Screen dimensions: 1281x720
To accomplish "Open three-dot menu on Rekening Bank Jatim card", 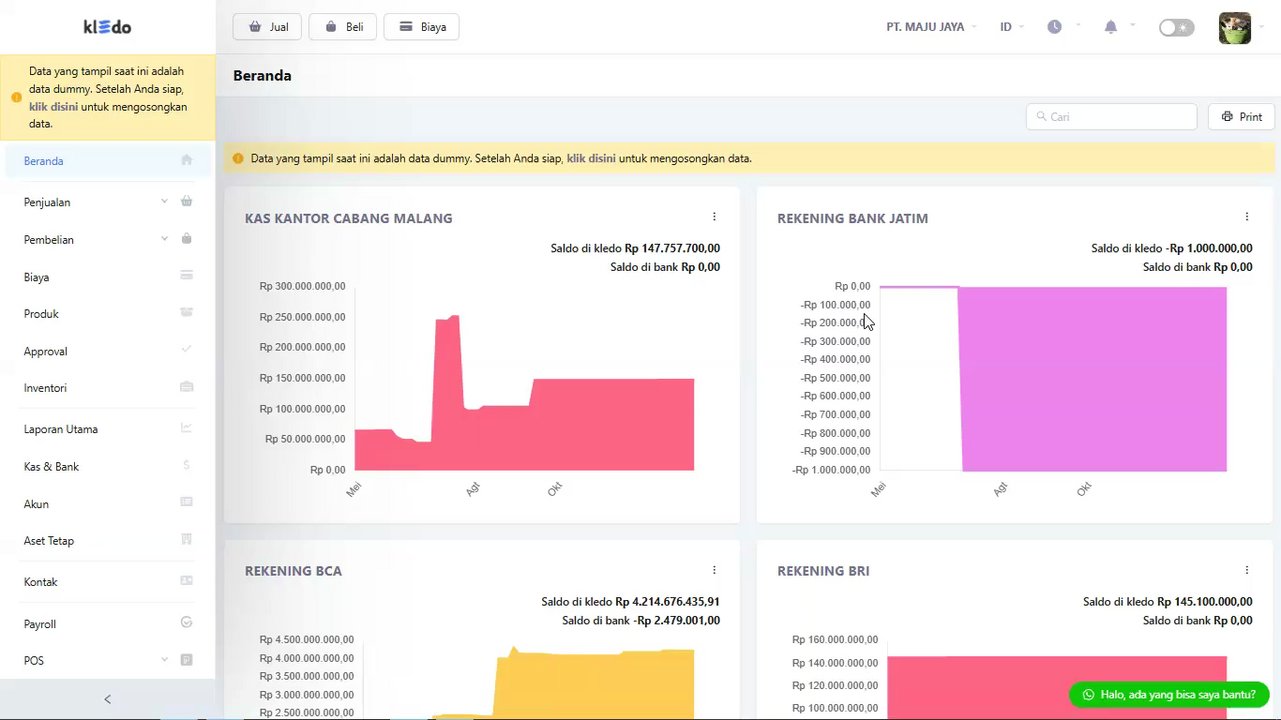I will click(x=1246, y=217).
